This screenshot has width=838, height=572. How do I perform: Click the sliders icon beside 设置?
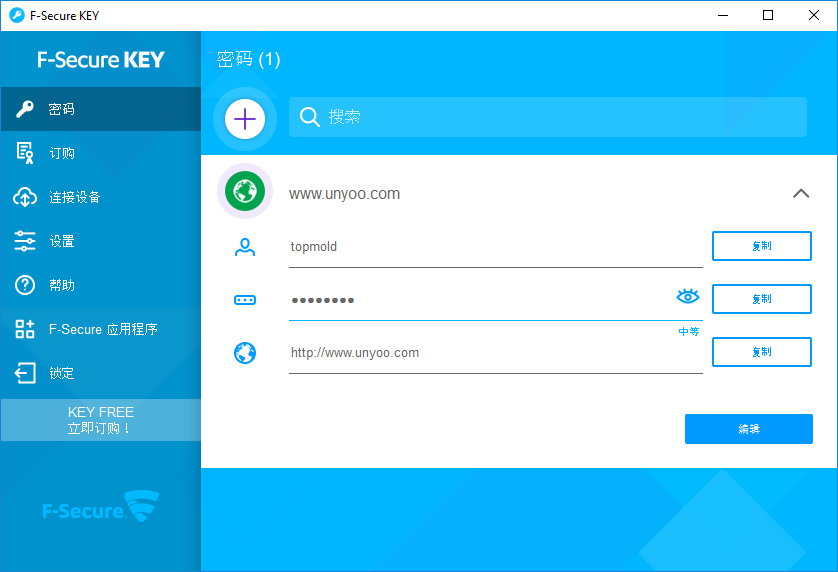(x=25, y=241)
